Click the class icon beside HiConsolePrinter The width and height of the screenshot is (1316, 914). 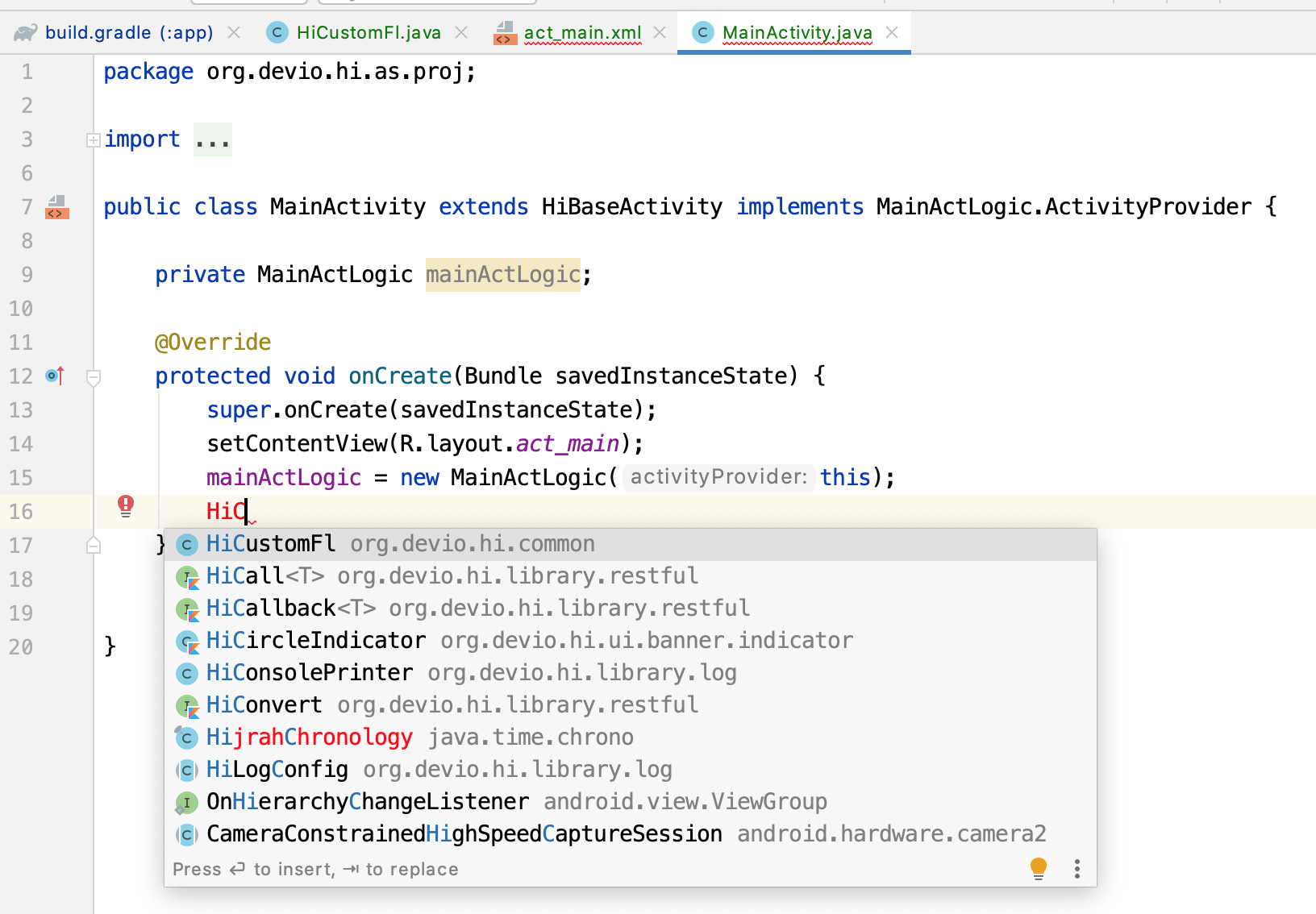(187, 674)
